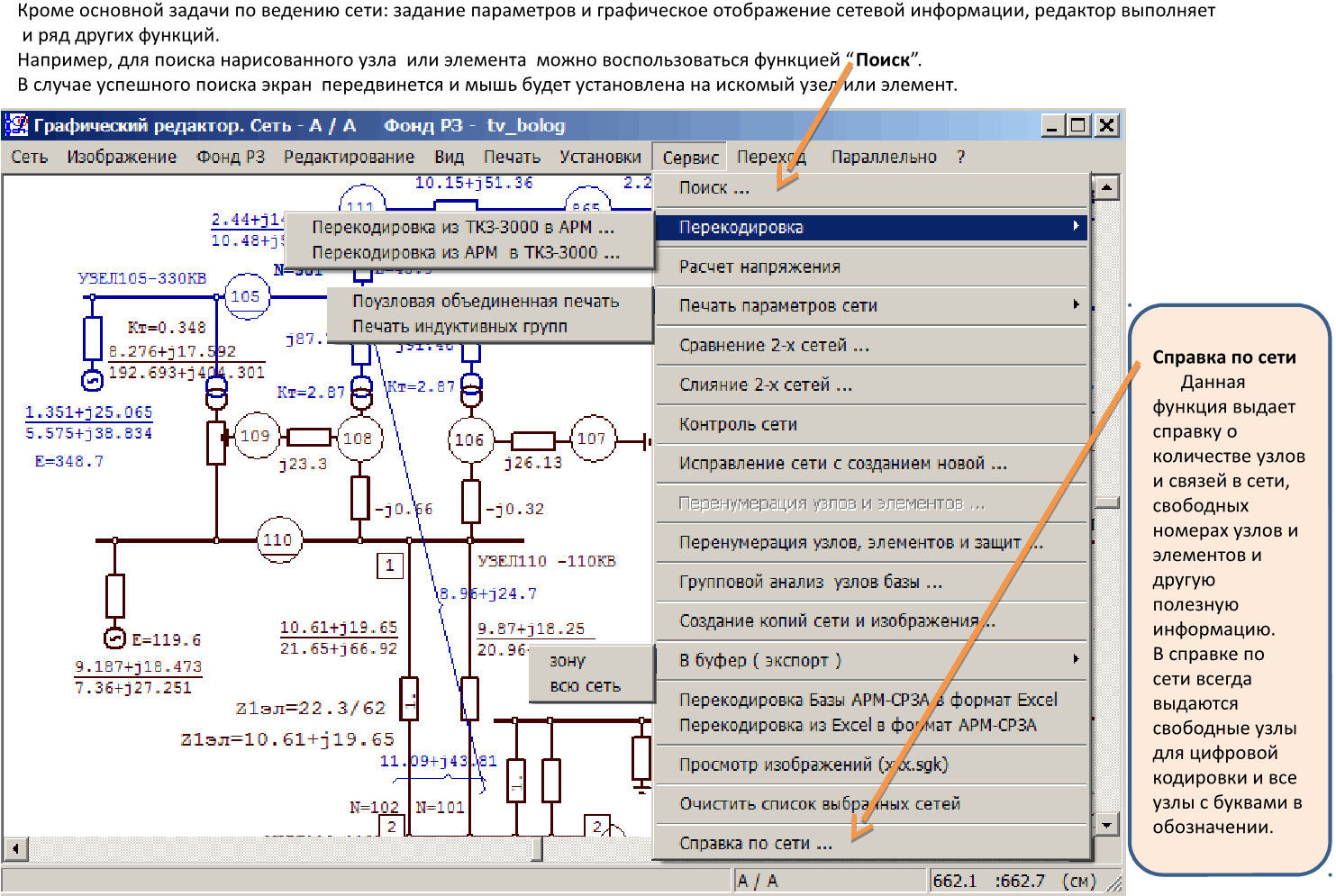Click Контроль сети menu item
1336x896 pixels.
[x=738, y=424]
